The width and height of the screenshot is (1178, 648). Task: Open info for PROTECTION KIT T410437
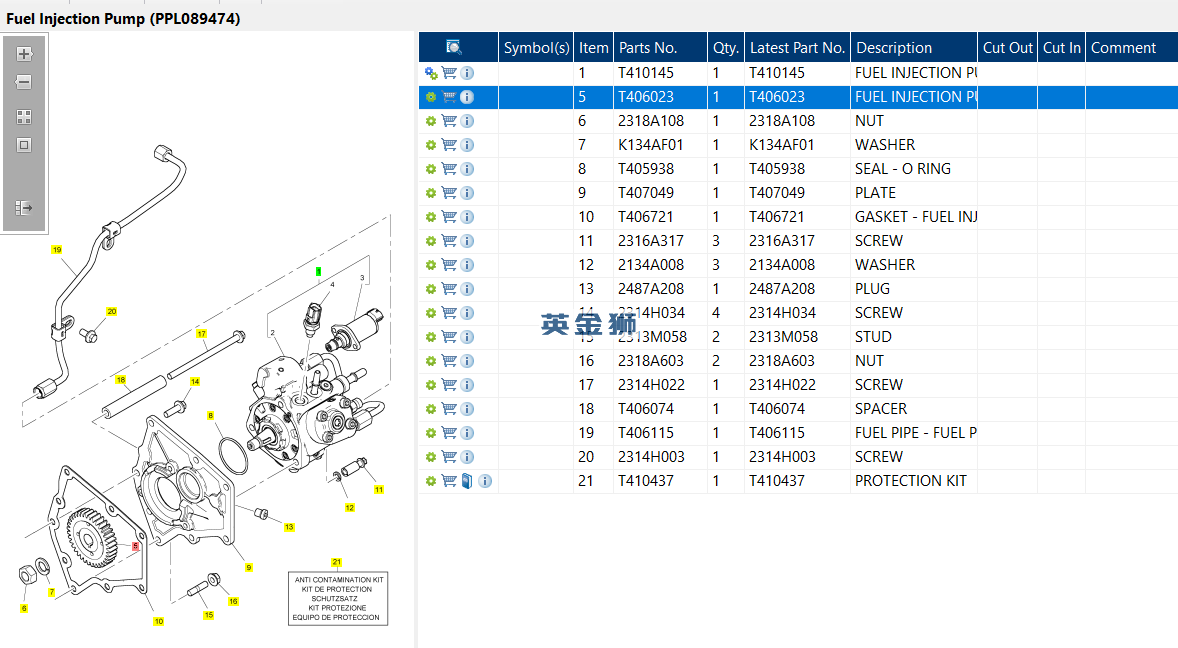[485, 481]
